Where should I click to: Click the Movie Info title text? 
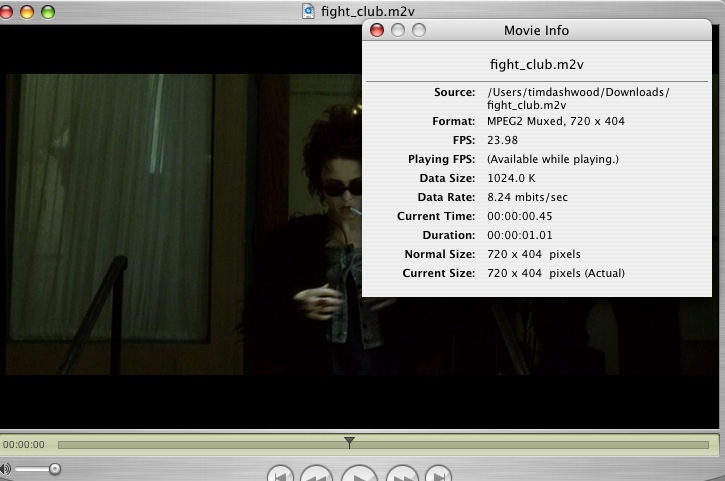coord(536,31)
